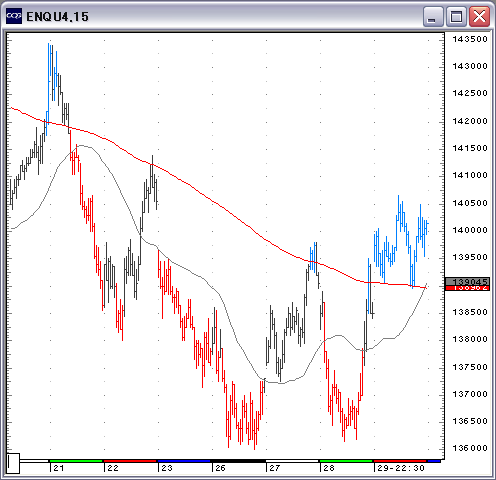Select the red moving average value label
496x480 pixels.
tap(467, 288)
